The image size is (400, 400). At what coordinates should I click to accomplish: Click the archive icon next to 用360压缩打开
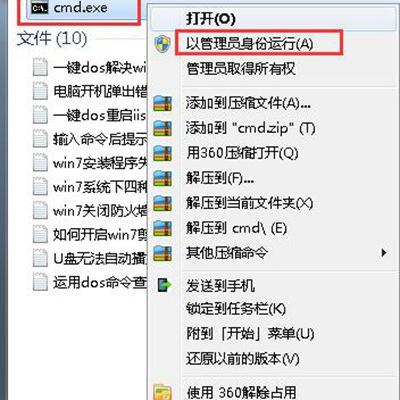(x=163, y=153)
